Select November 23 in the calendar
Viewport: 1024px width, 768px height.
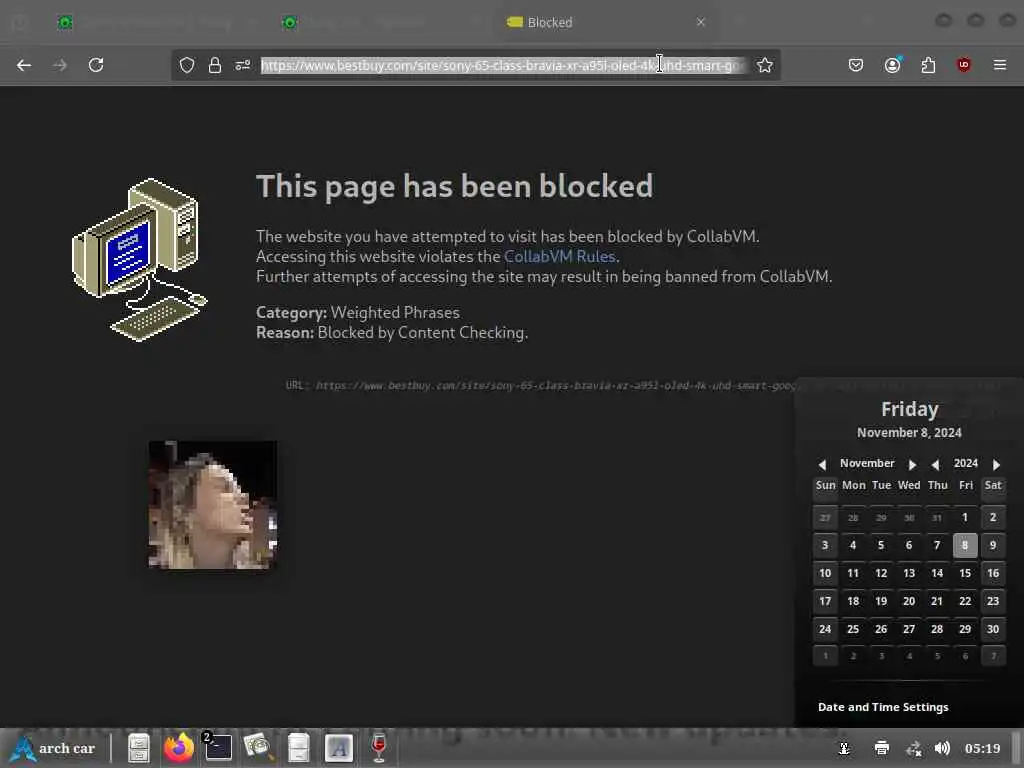point(993,601)
